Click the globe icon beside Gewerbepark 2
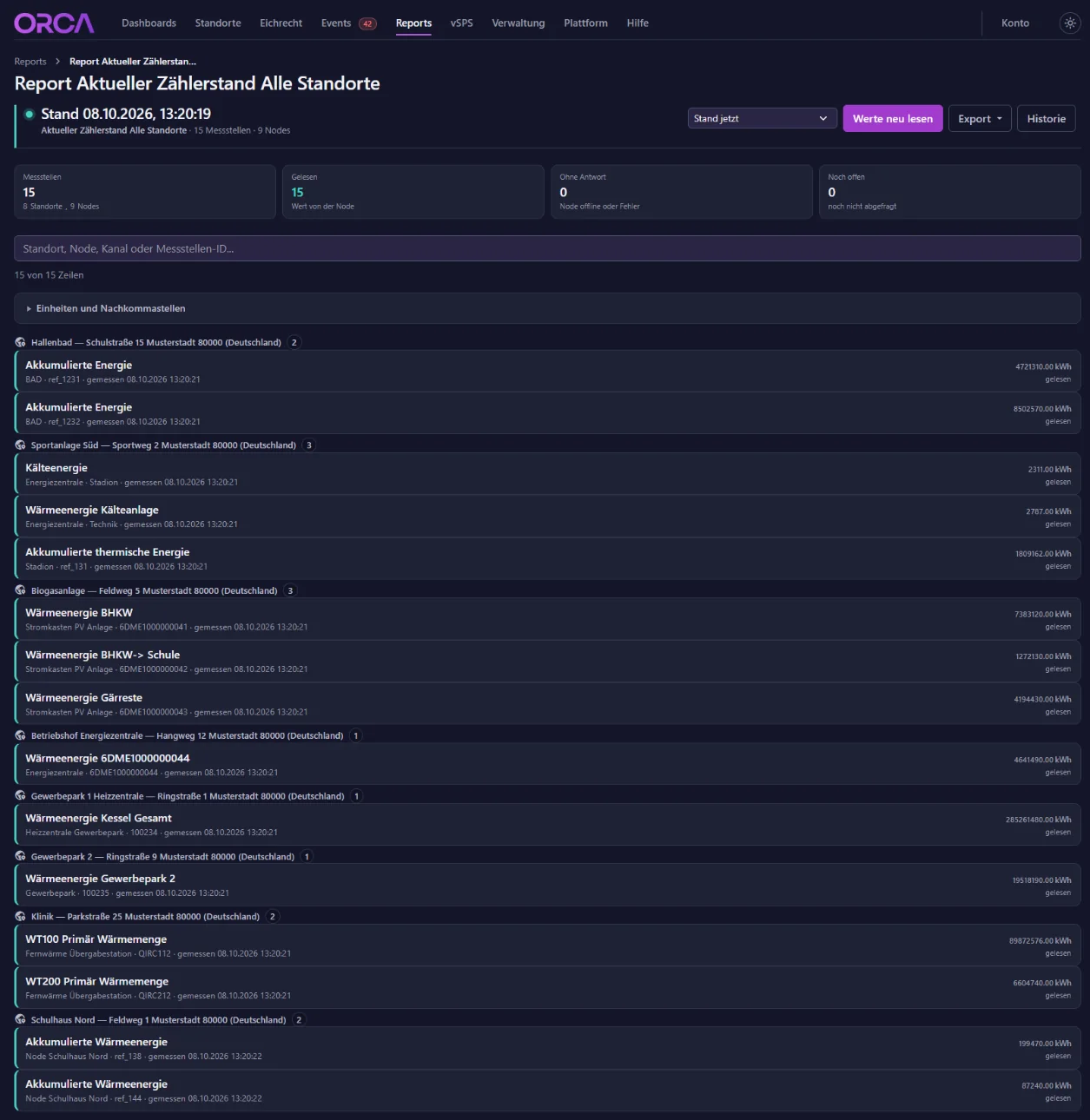The width and height of the screenshot is (1090, 1120). pyautogui.click(x=20, y=856)
